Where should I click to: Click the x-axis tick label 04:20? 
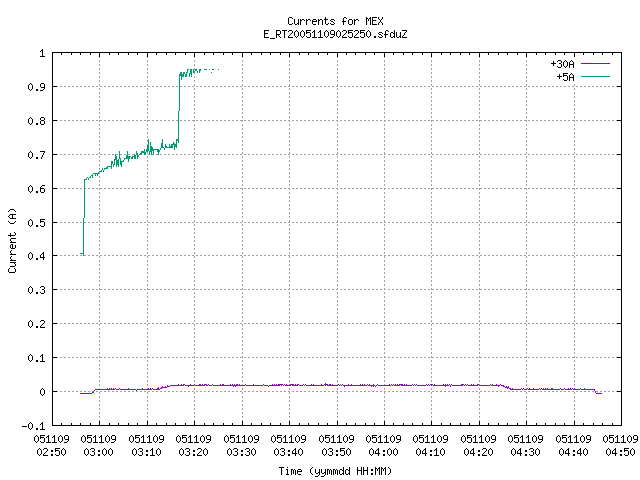point(479,452)
